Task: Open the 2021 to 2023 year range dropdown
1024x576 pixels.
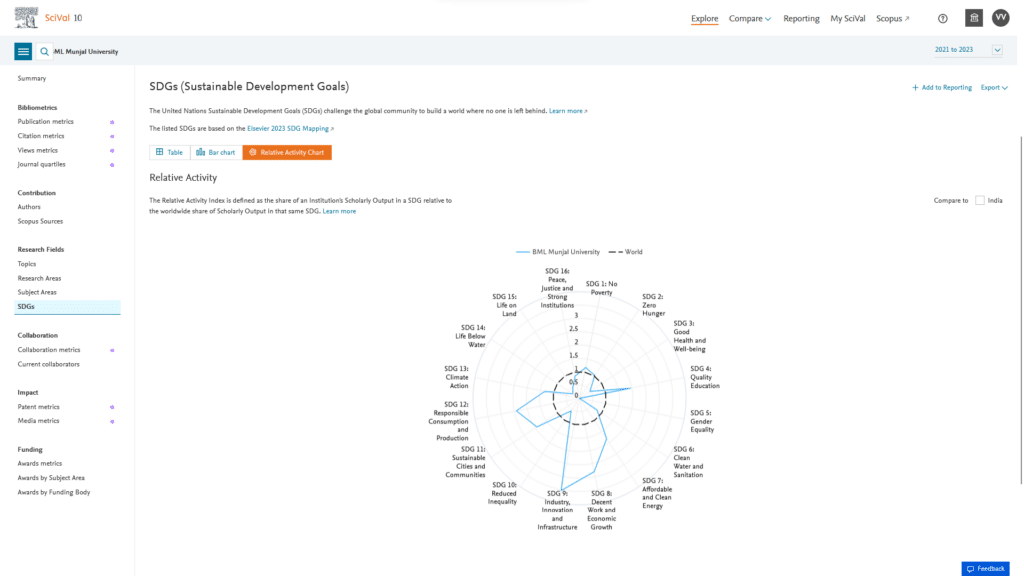Action: (x=968, y=50)
